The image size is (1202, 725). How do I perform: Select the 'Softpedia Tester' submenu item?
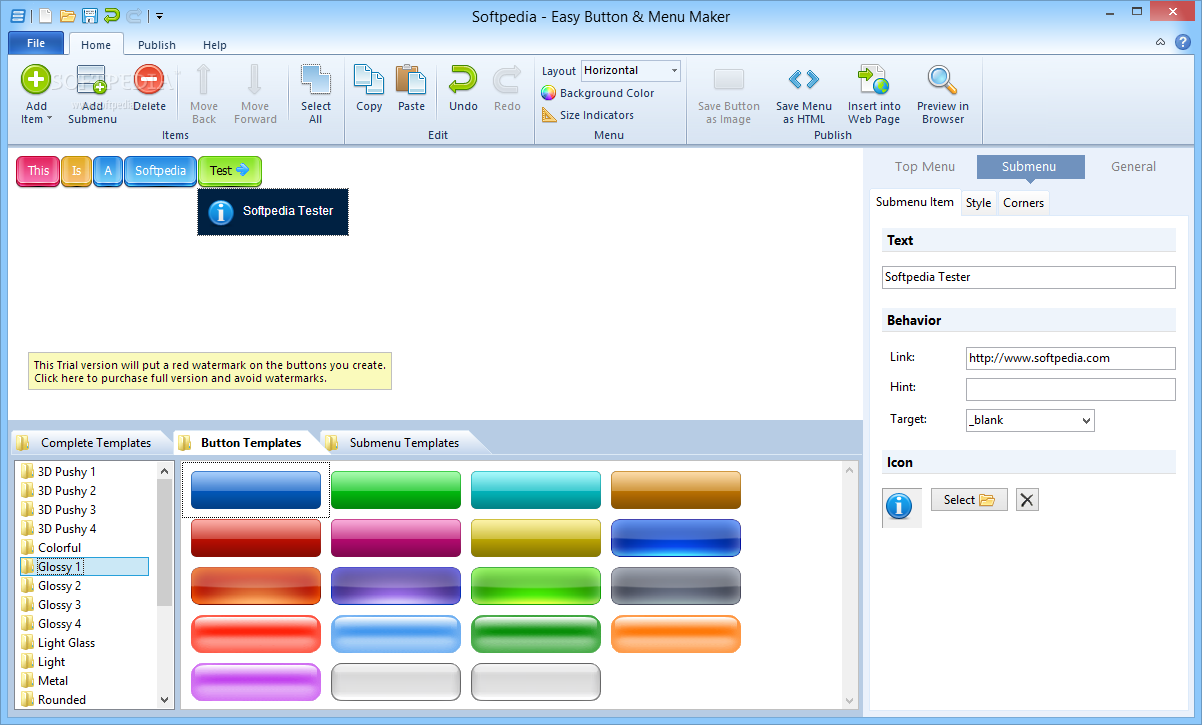click(x=273, y=212)
